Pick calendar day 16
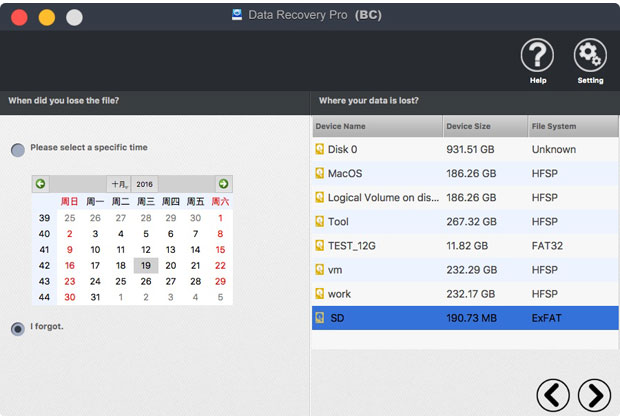This screenshot has width=620, height=420. pos(70,265)
